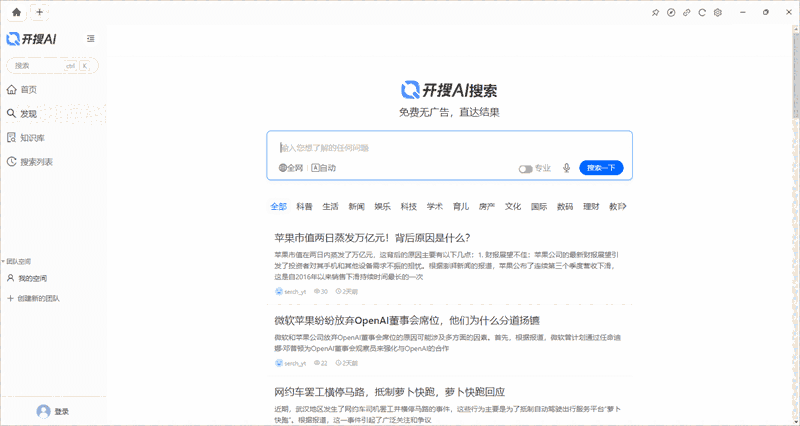Screen dimensions: 800x426
Task: Click globe icon for 全网 scope
Action: (283, 168)
